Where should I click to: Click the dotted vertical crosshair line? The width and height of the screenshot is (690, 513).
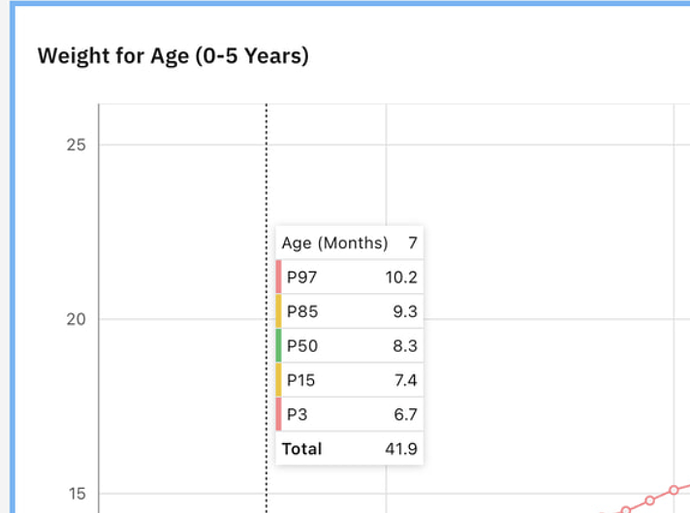tap(267, 160)
